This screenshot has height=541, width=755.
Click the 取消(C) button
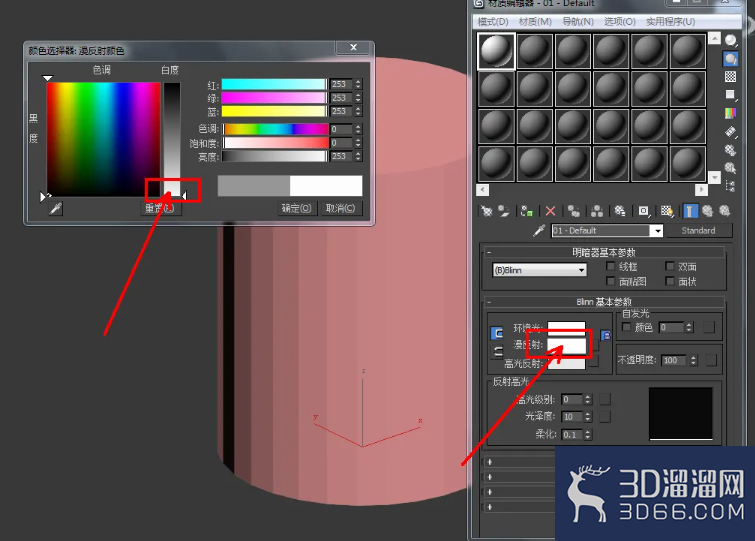pyautogui.click(x=340, y=208)
